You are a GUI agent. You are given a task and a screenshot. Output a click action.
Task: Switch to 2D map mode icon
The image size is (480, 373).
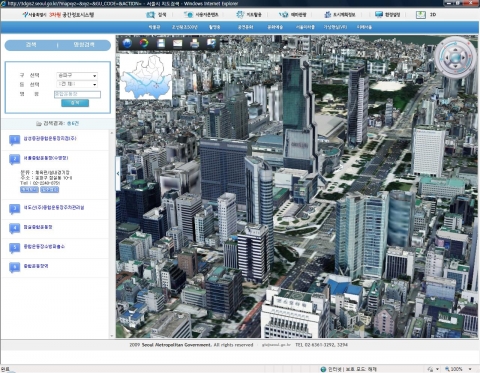[421, 15]
